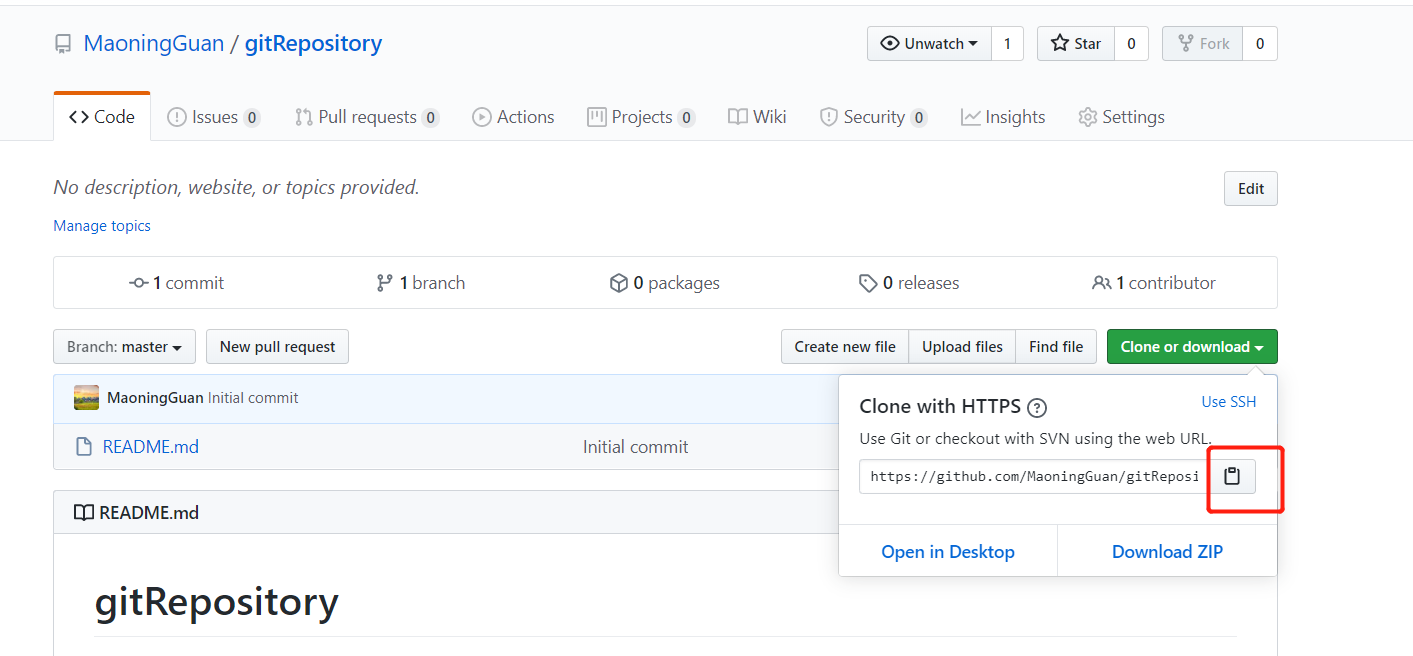
Task: Click the tag icon next to 0 releases
Action: (x=868, y=283)
